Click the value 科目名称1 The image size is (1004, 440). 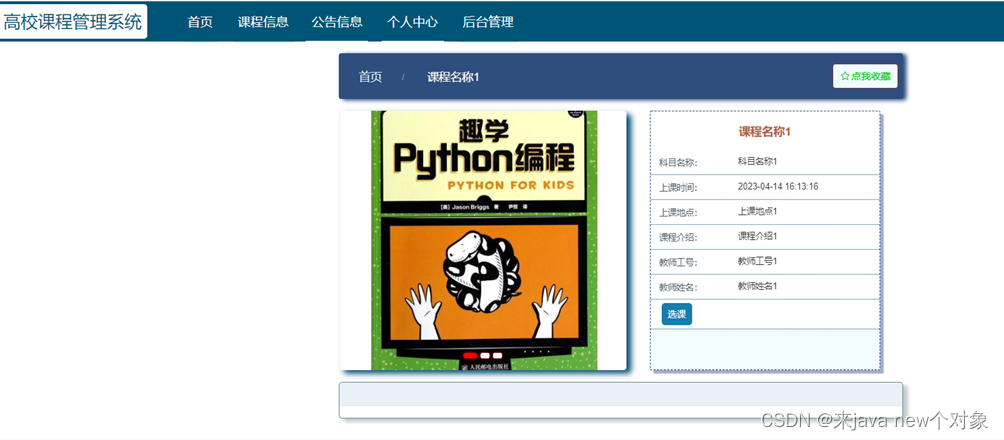(757, 161)
